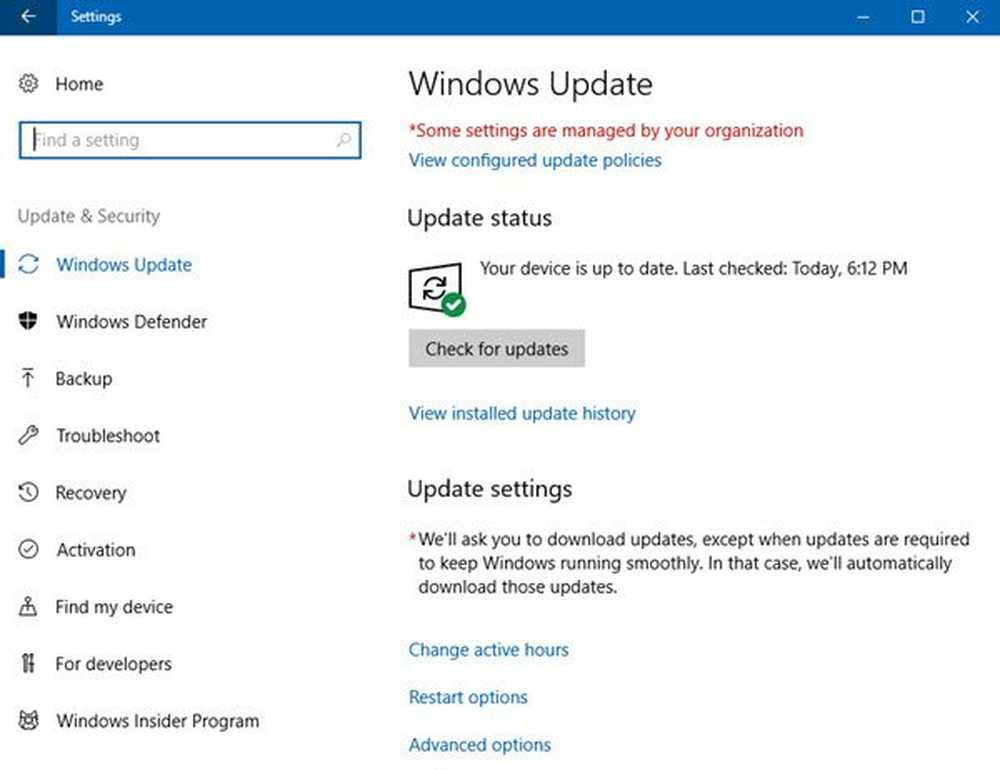Click the search magnifier icon
The width and height of the screenshot is (1000, 770).
(x=343, y=140)
